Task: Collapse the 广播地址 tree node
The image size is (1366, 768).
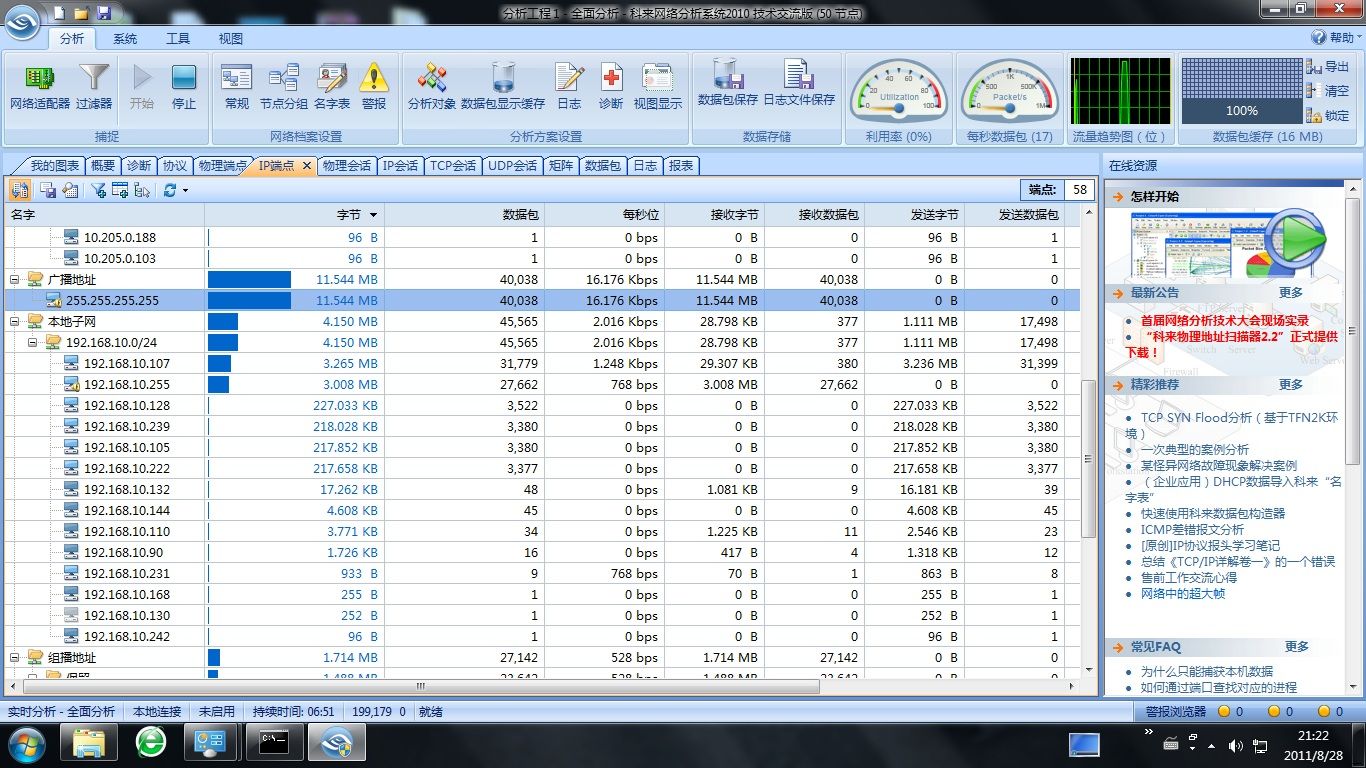Action: (15, 280)
